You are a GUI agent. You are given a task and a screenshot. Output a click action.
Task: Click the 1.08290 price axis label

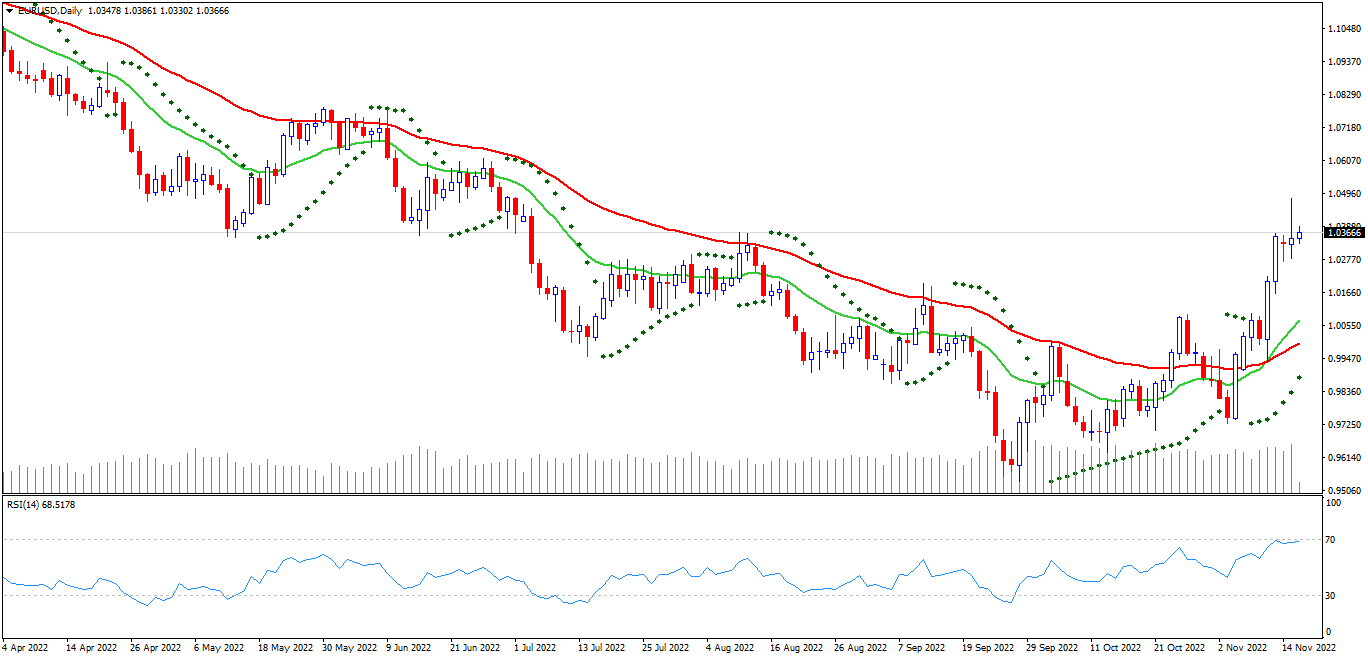click(x=1344, y=94)
